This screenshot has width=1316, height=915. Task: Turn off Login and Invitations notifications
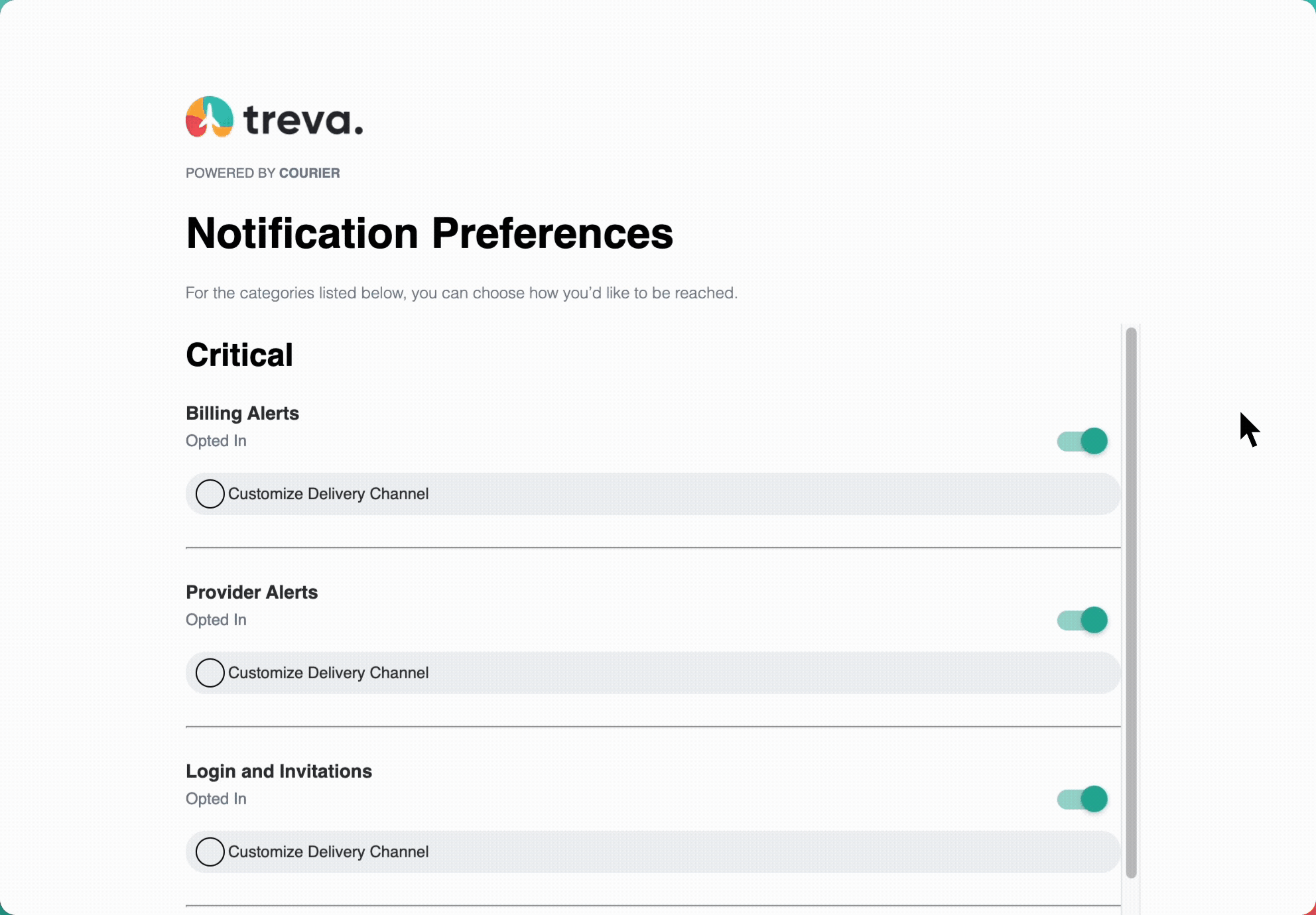pos(1082,799)
